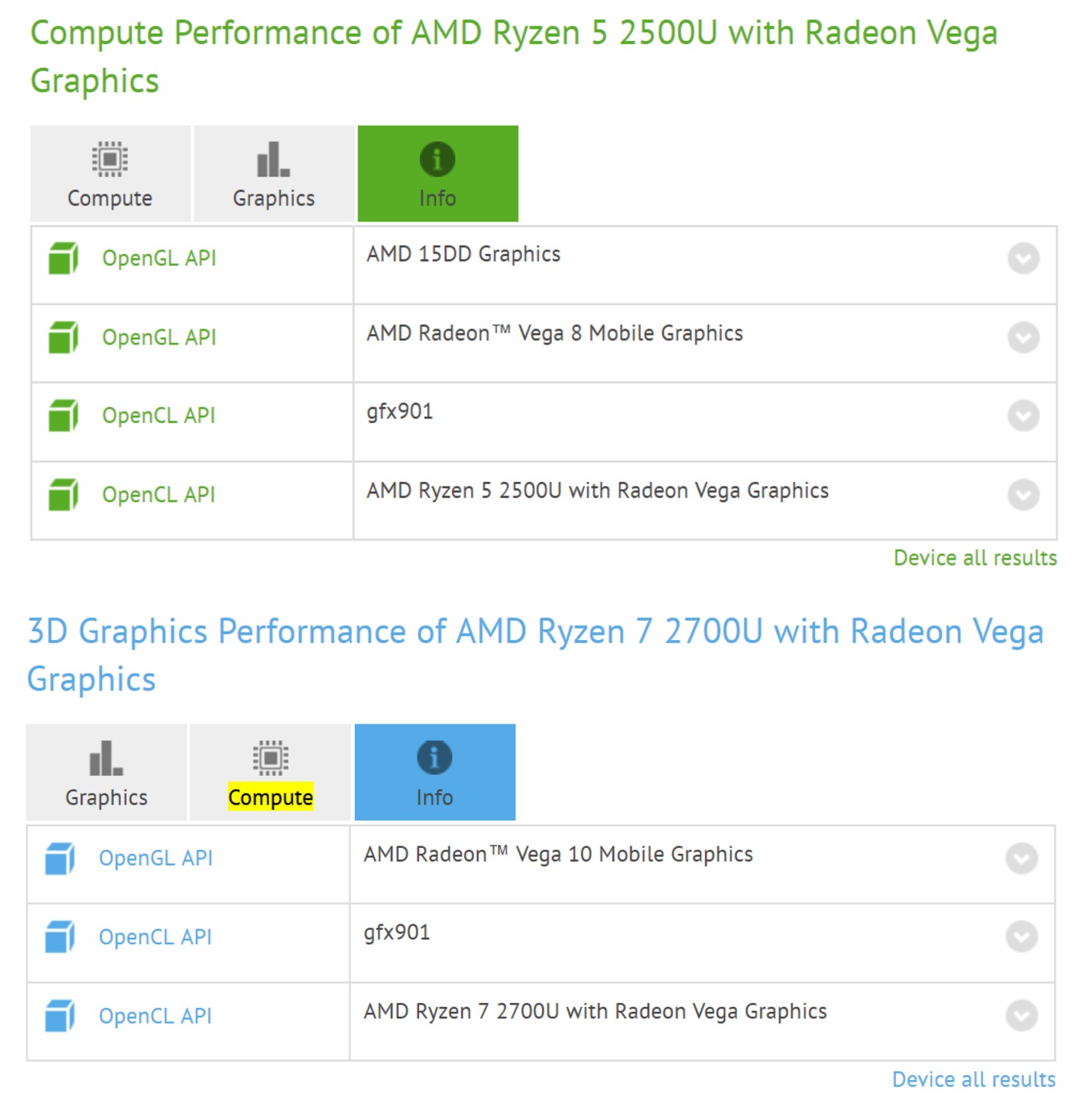Click the 3D Graphics Performance of Ryzen 7 2700U heading
The height and width of the screenshot is (1105, 1092).
coord(536,655)
